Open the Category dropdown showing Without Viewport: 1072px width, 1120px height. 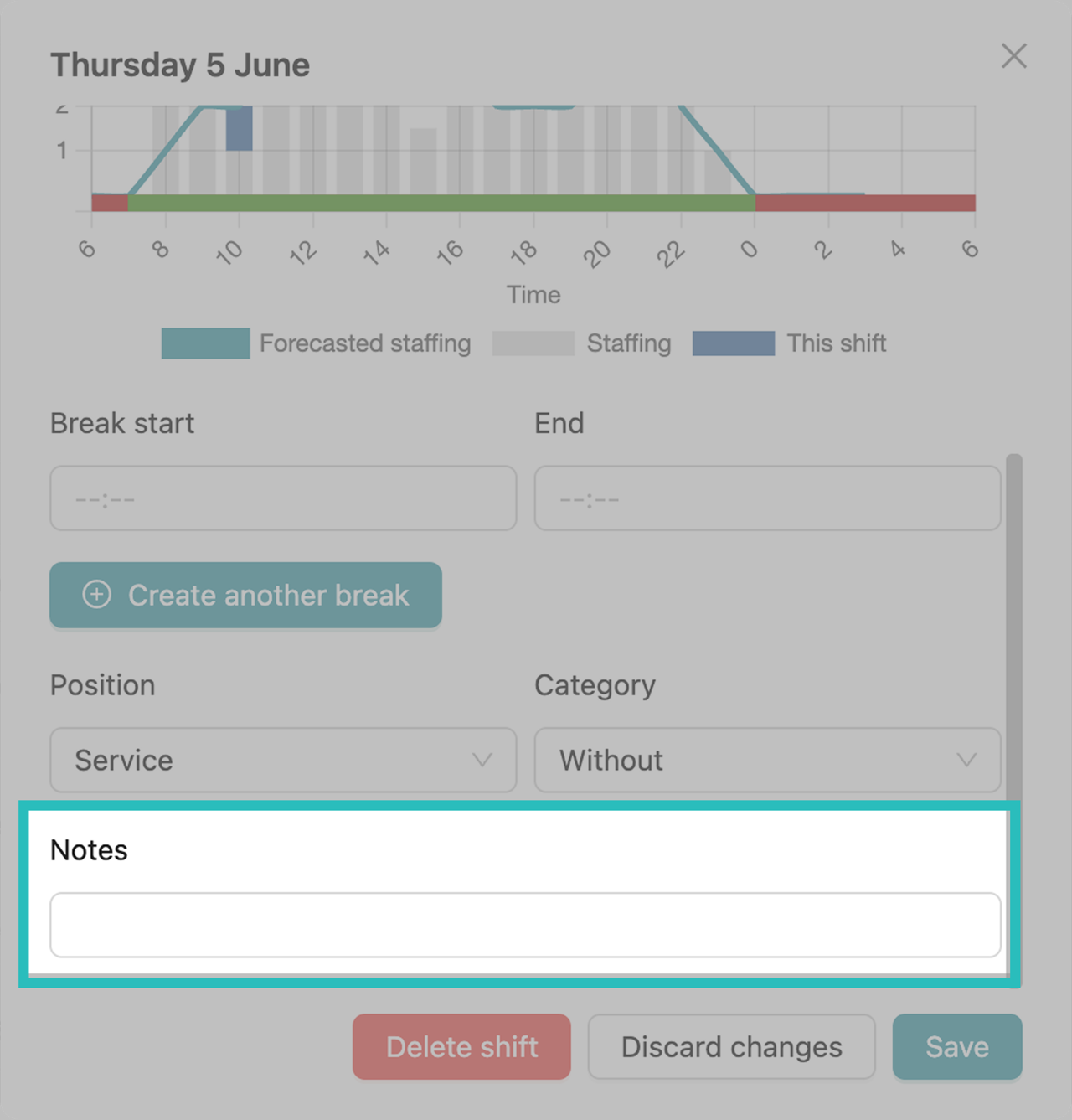(767, 760)
